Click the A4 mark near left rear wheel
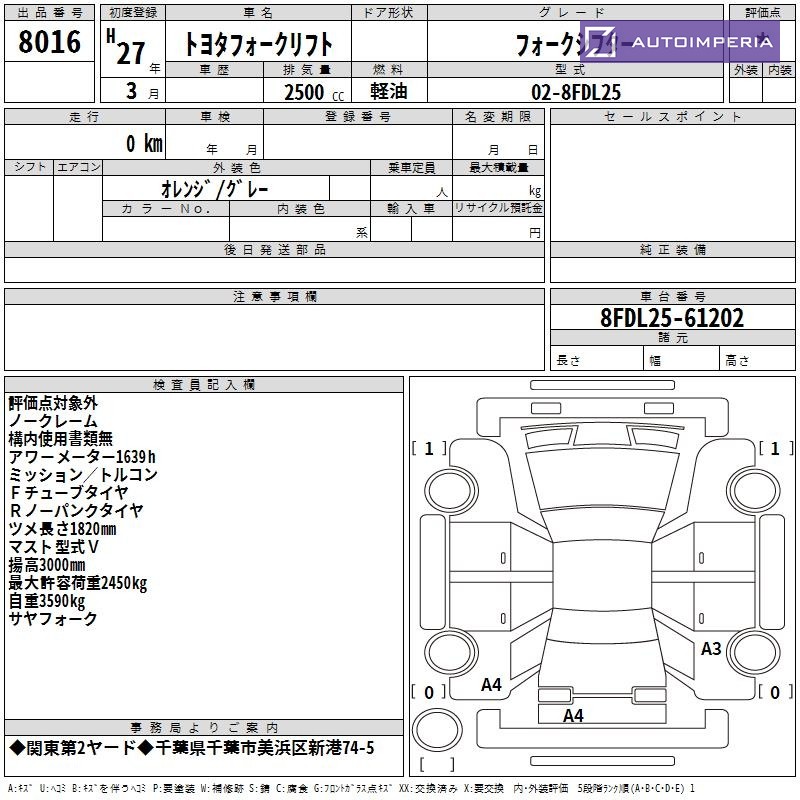The image size is (800, 800). point(491,684)
